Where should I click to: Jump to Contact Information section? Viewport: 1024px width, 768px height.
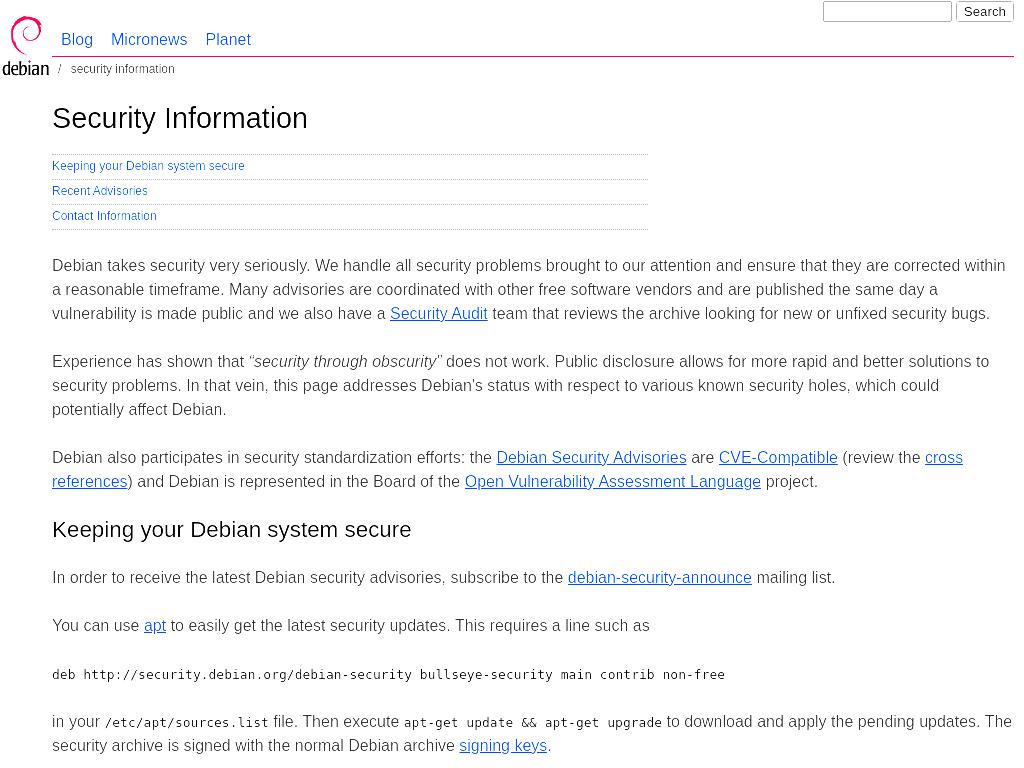tap(104, 216)
